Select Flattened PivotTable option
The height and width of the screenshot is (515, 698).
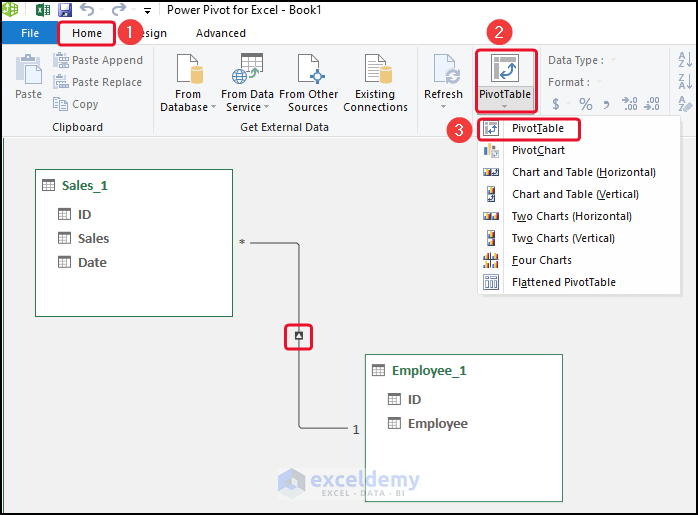click(x=579, y=282)
